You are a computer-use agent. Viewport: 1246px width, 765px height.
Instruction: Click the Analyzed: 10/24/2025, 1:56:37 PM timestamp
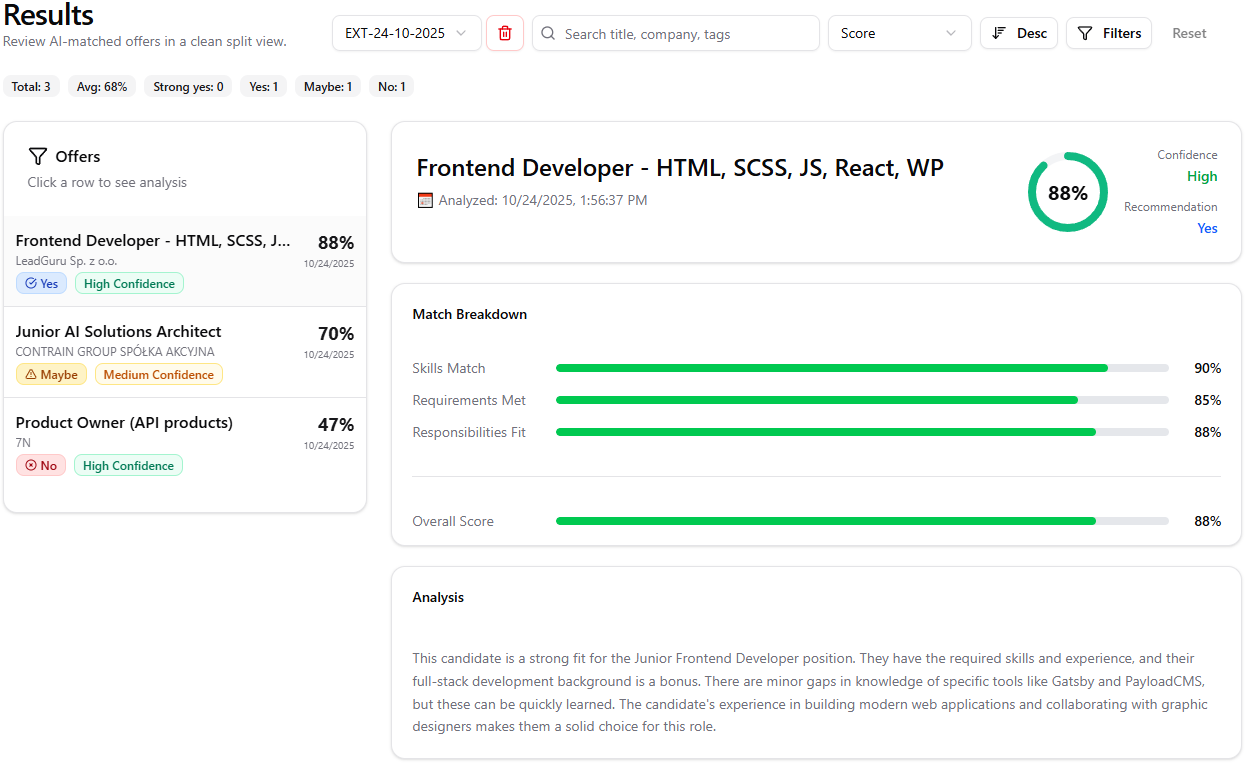pyautogui.click(x=543, y=200)
